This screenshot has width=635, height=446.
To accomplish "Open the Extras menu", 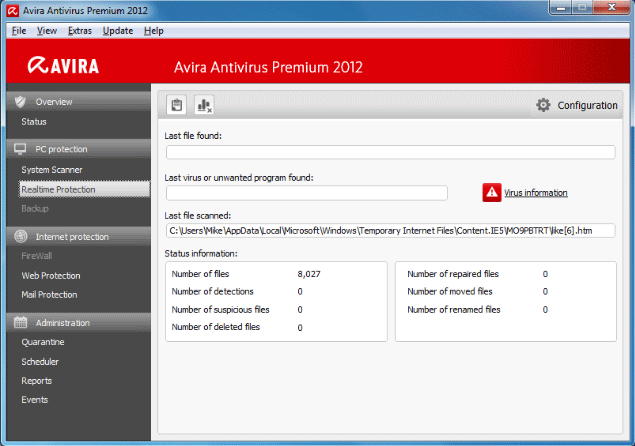I will tap(80, 31).
